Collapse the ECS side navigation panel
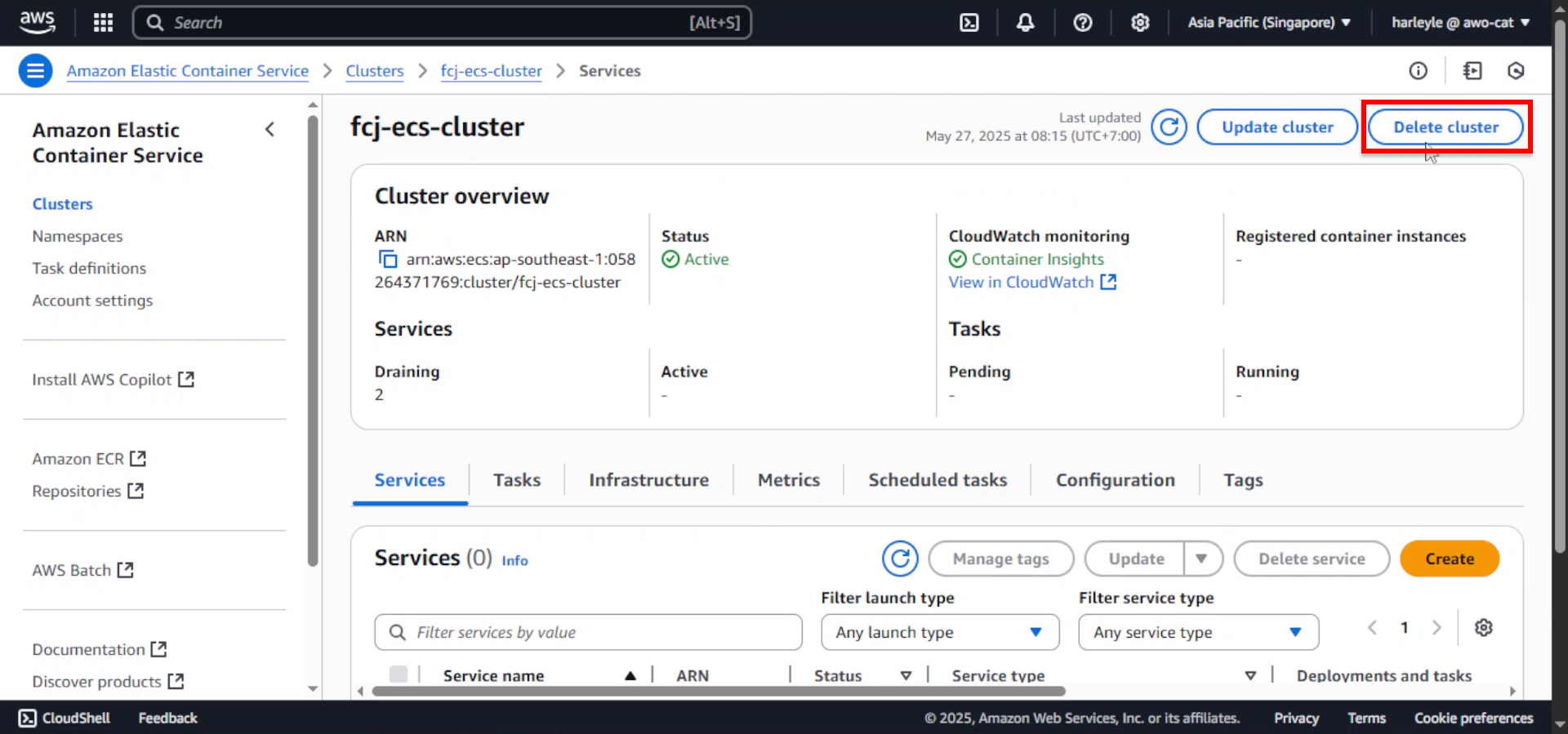 [269, 130]
